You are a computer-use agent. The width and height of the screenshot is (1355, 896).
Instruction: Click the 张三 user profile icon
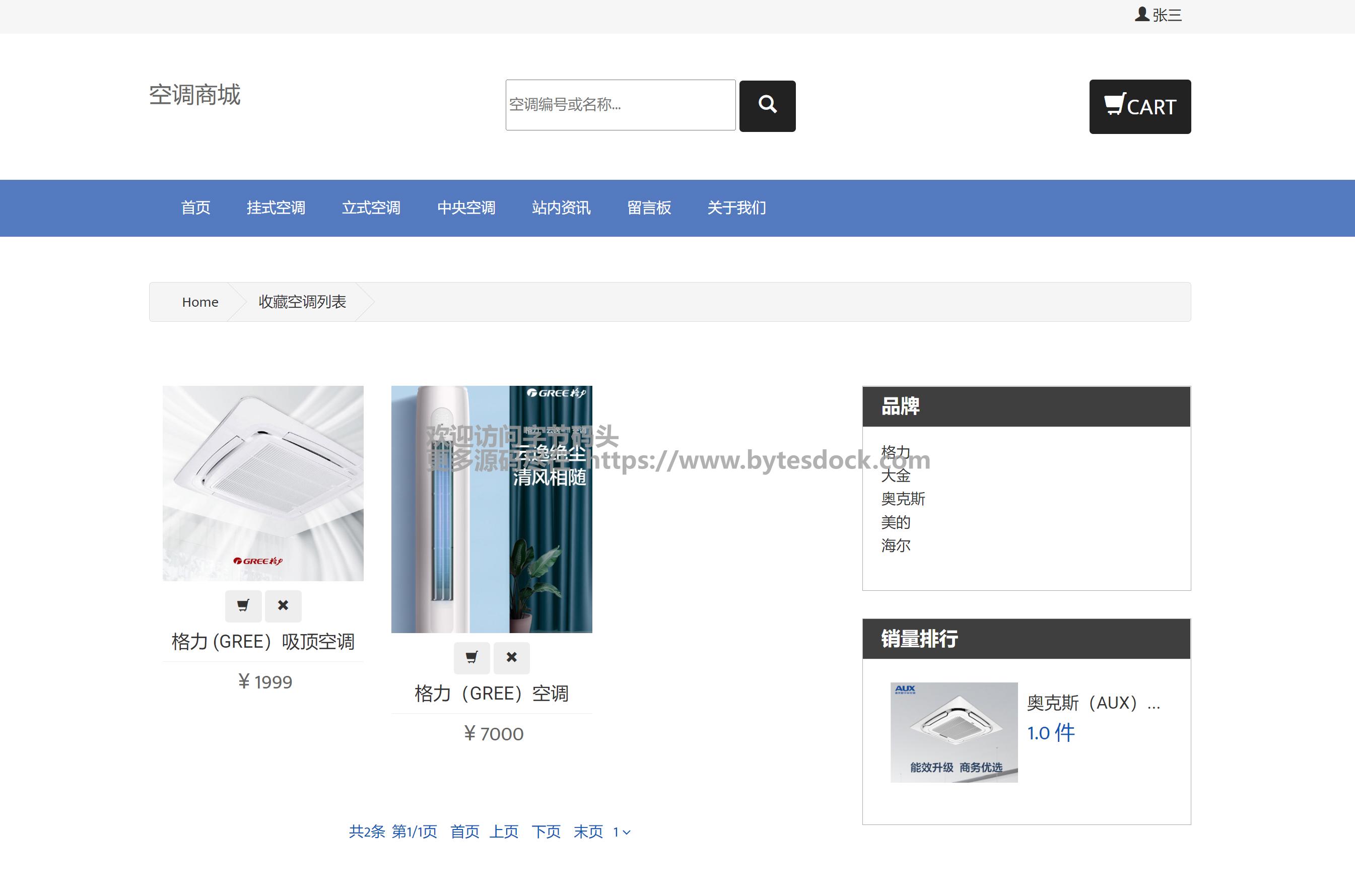[x=1142, y=14]
